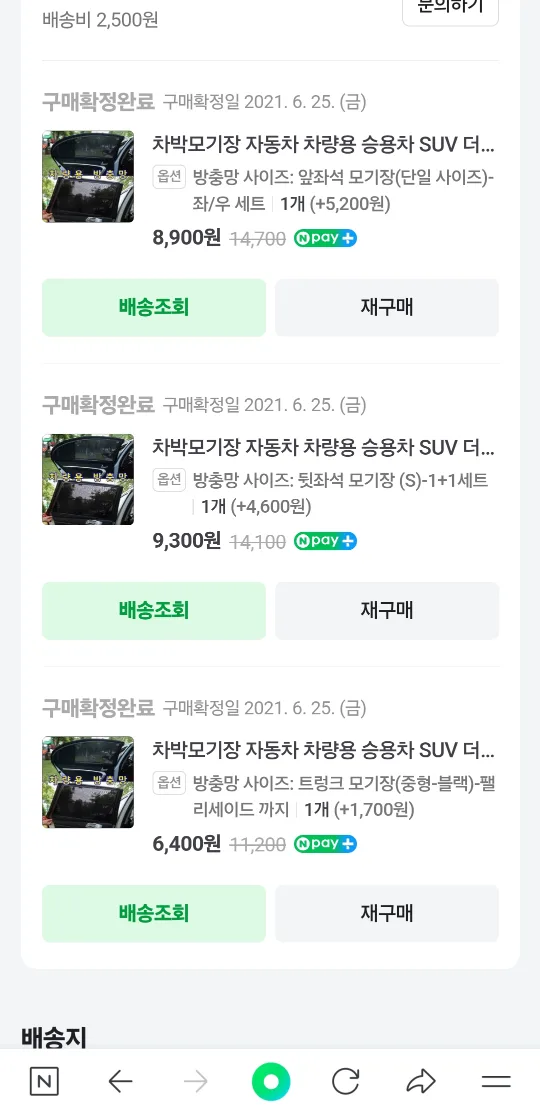Share the page with the share arrow icon
Viewport: 540px width, 1114px height.
click(421, 1082)
